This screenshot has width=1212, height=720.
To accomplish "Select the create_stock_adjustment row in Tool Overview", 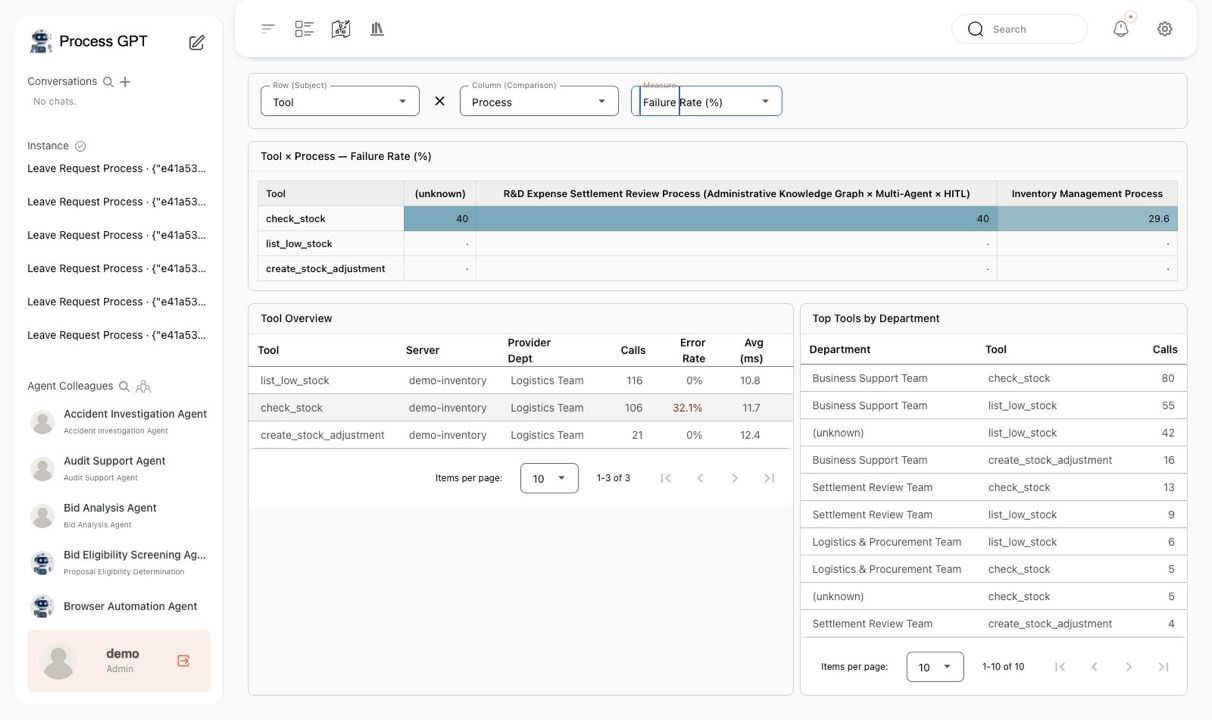I will click(520, 435).
